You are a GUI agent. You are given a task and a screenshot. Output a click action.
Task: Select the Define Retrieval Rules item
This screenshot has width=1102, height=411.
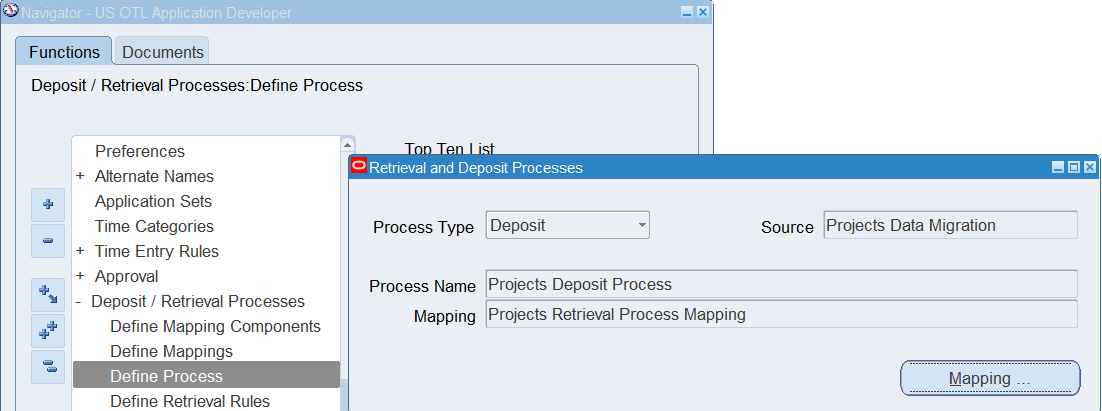(x=190, y=401)
